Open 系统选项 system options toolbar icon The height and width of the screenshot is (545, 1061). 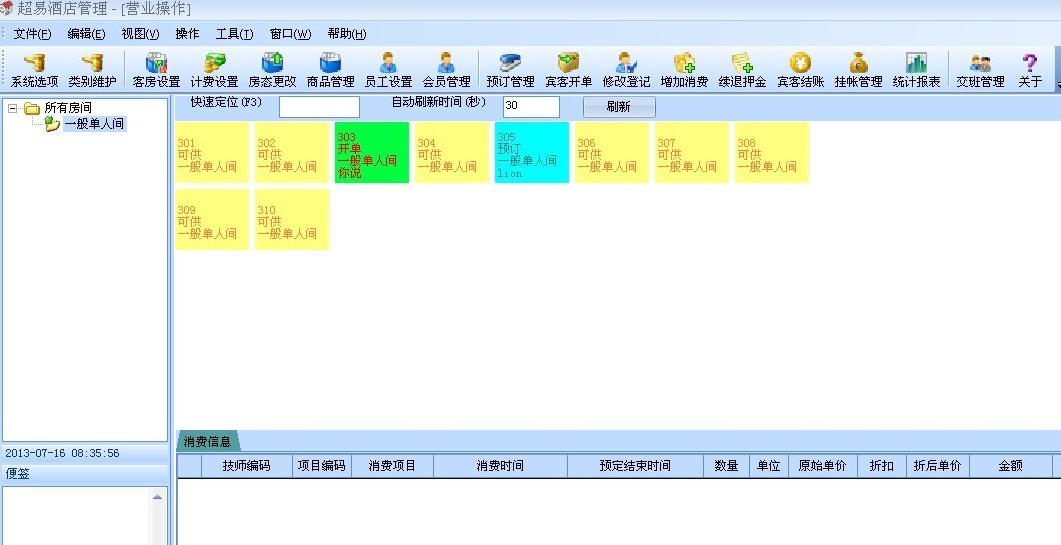34,70
